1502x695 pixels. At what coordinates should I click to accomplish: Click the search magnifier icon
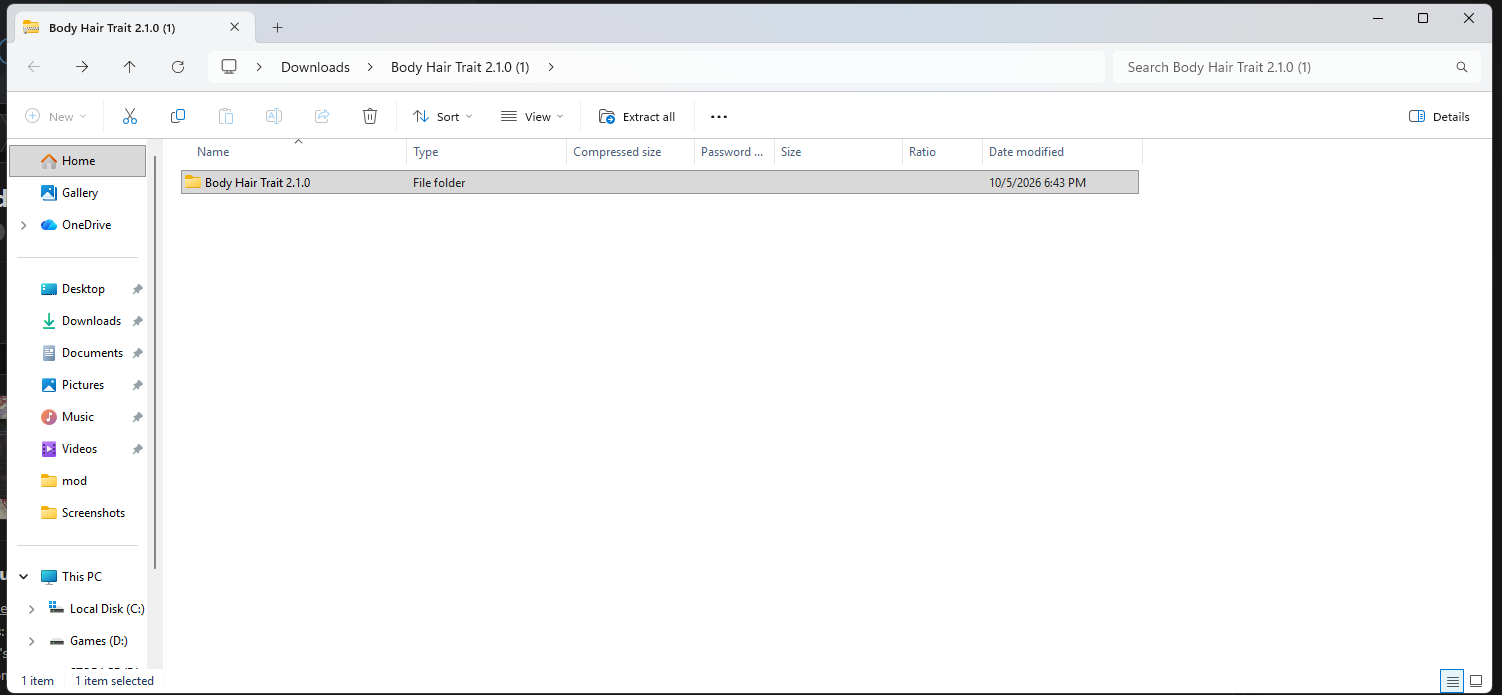click(x=1462, y=67)
